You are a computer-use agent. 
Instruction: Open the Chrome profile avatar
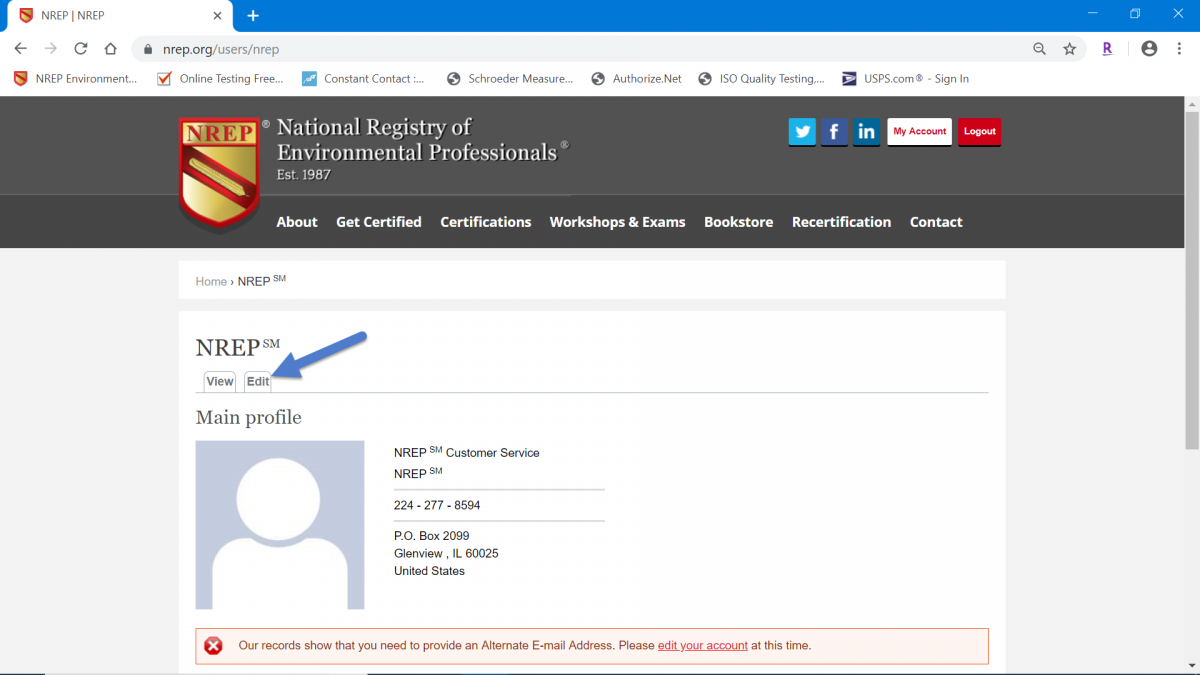1149,48
